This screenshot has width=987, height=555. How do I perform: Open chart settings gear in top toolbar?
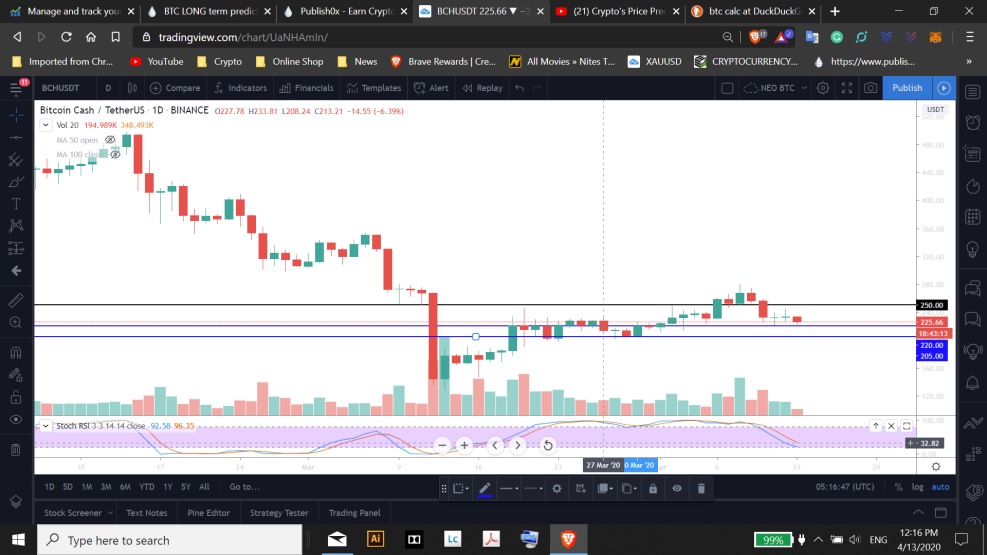(x=823, y=88)
